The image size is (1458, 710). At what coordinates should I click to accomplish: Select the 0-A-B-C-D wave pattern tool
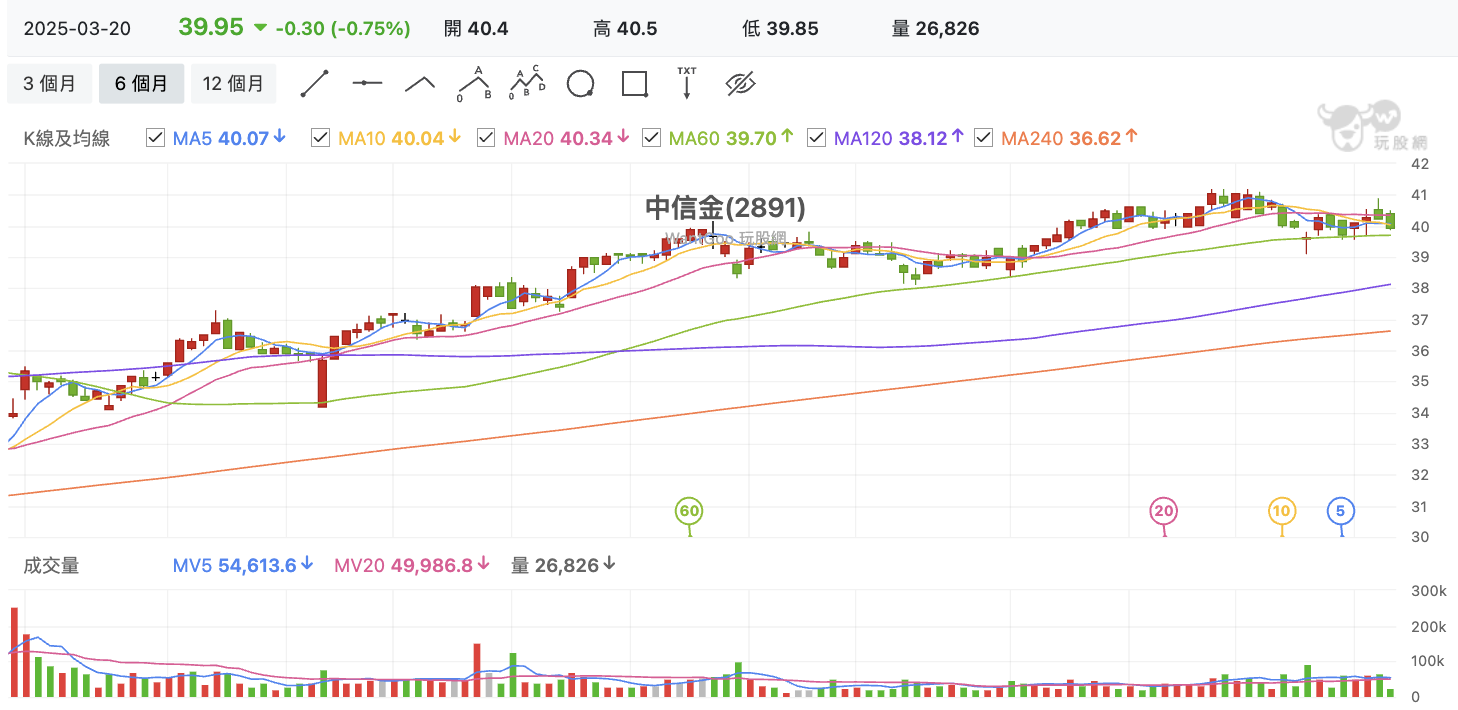527,83
